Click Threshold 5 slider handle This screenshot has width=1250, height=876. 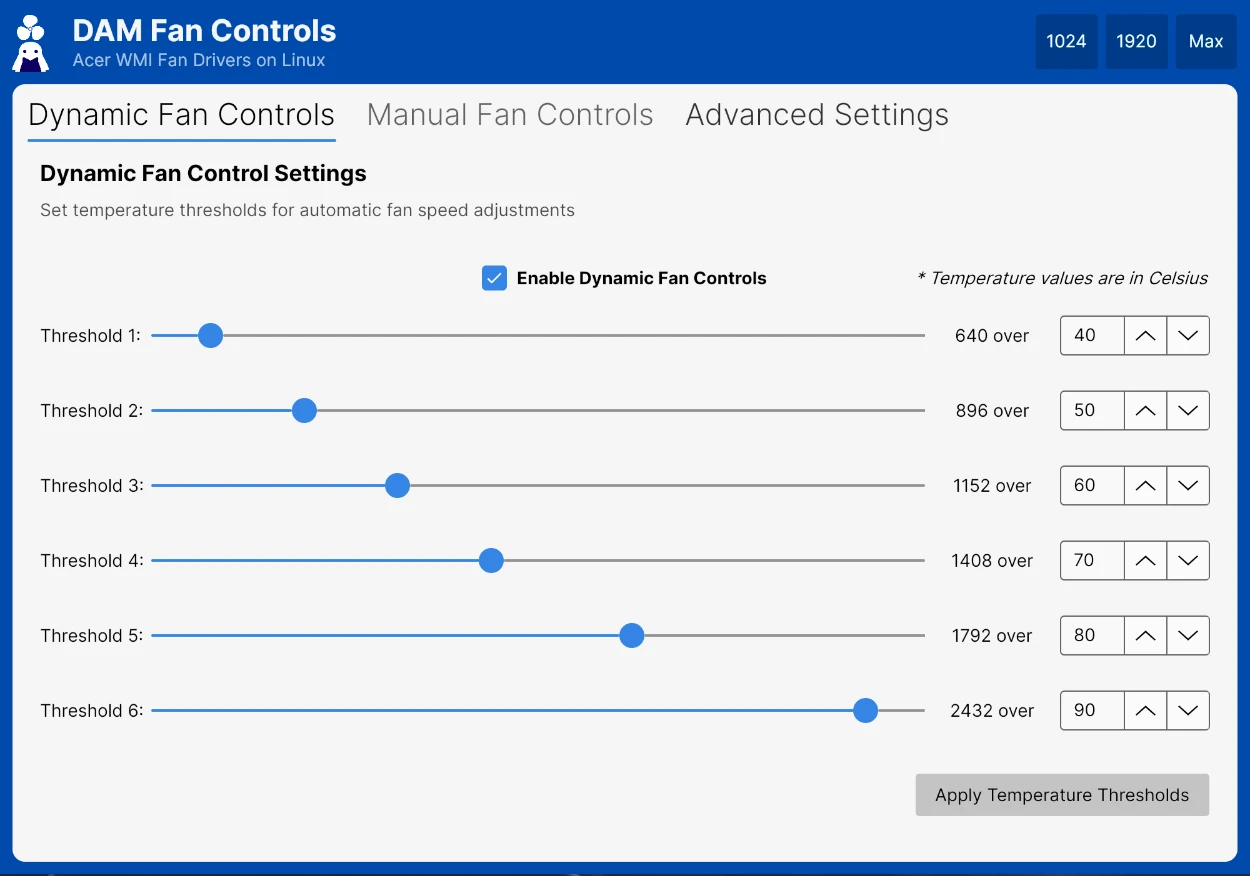pyautogui.click(x=631, y=636)
